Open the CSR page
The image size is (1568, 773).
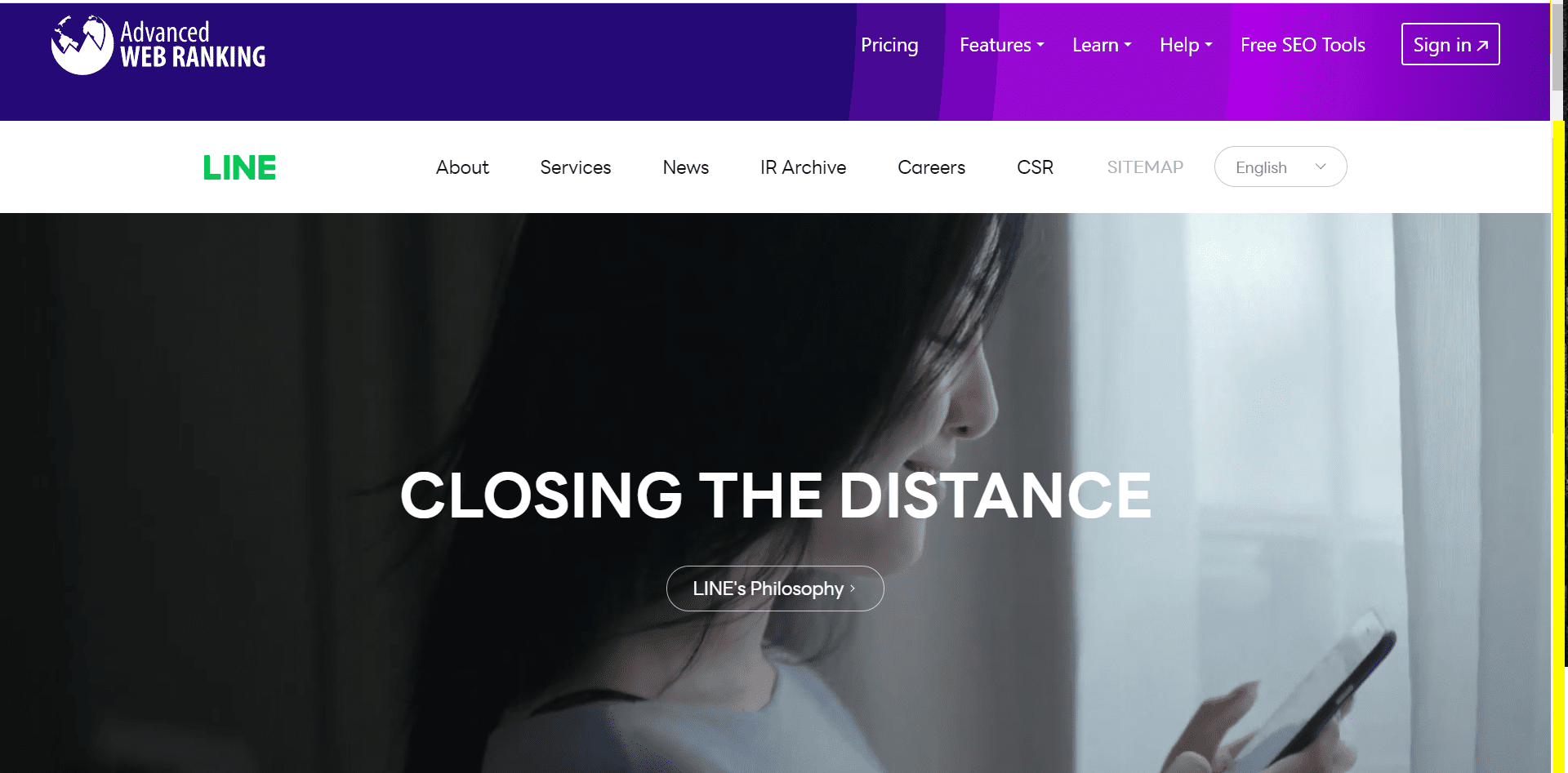[1035, 167]
